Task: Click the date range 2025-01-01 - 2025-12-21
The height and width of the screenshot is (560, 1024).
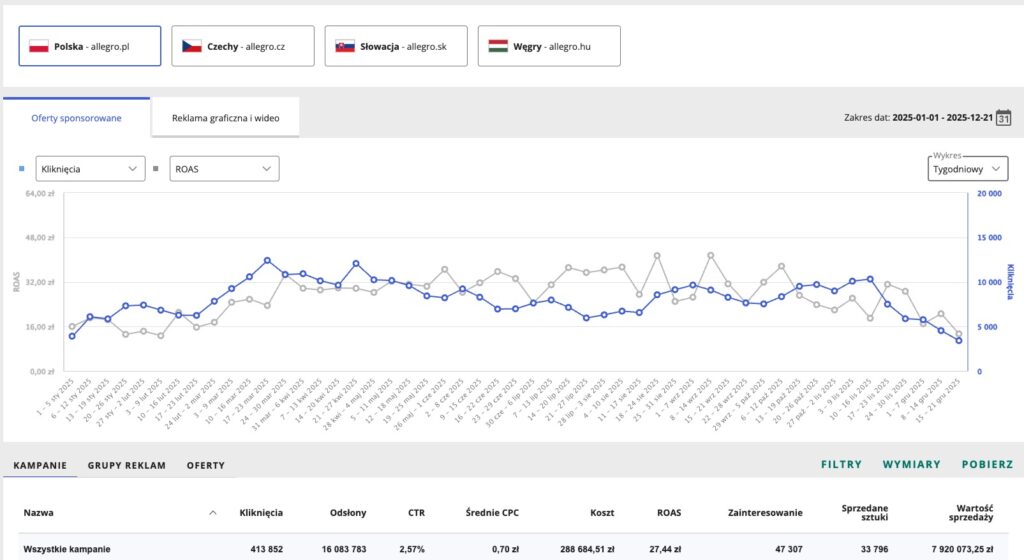Action: click(x=945, y=117)
